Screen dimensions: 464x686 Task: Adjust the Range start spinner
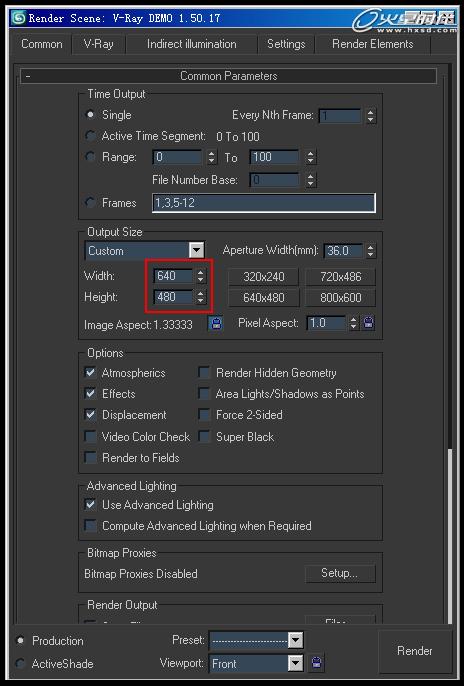click(212, 157)
